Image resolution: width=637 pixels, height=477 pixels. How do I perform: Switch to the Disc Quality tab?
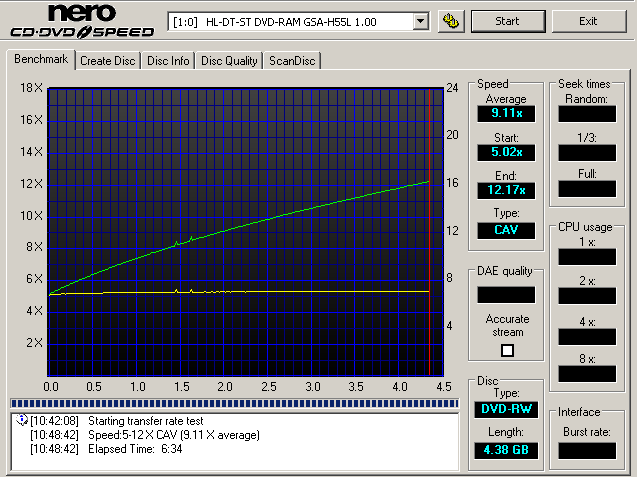(x=229, y=61)
